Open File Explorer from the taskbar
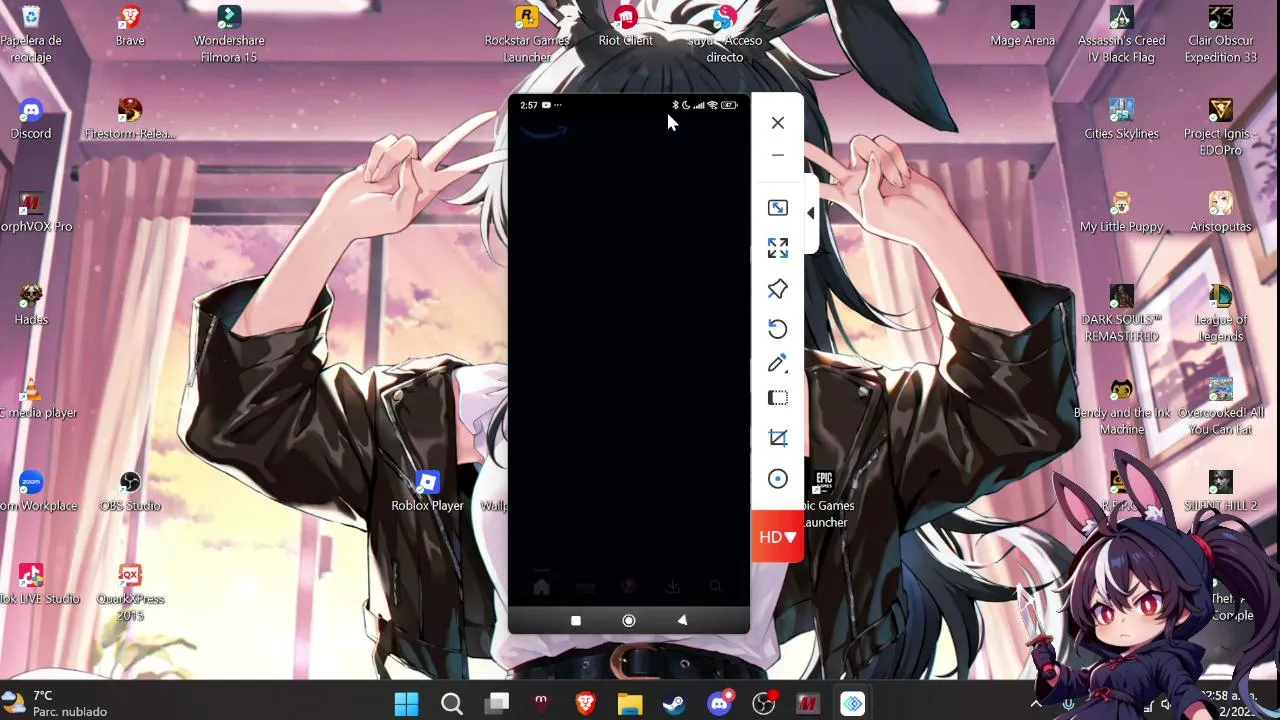This screenshot has height=720, width=1280. point(629,704)
